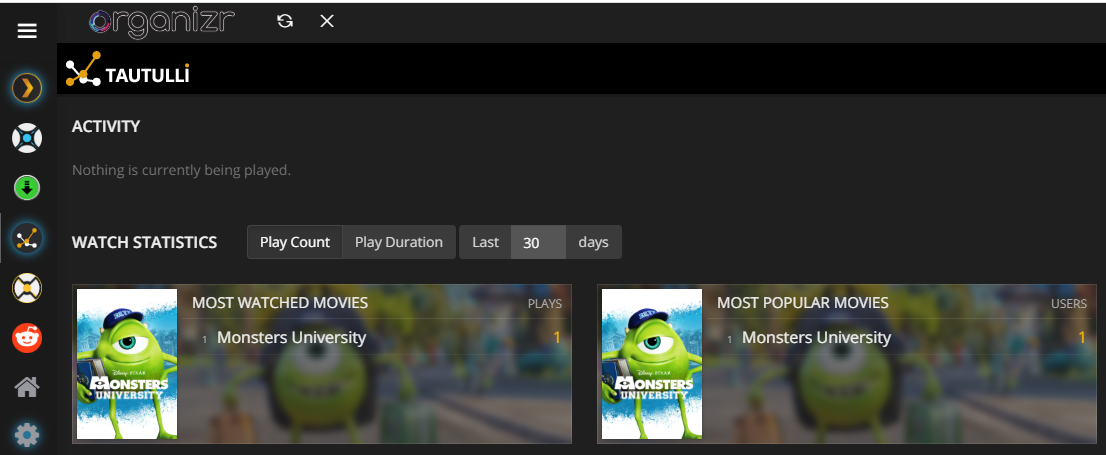Screen dimensions: 1106x455
Task: Close the current tab with X icon
Action: click(x=327, y=21)
